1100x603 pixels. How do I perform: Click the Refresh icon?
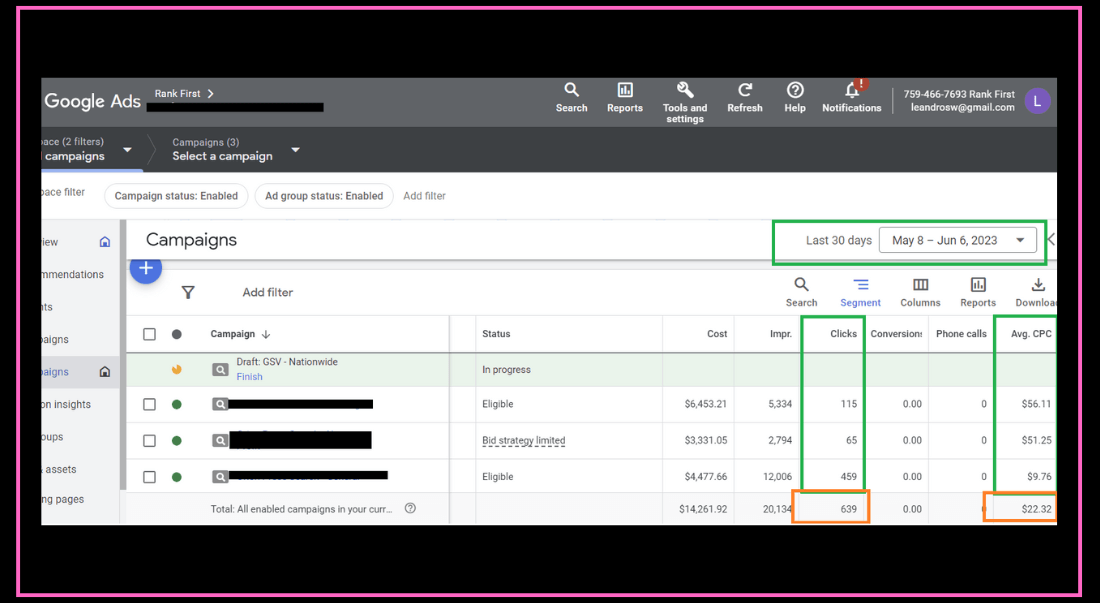[745, 92]
